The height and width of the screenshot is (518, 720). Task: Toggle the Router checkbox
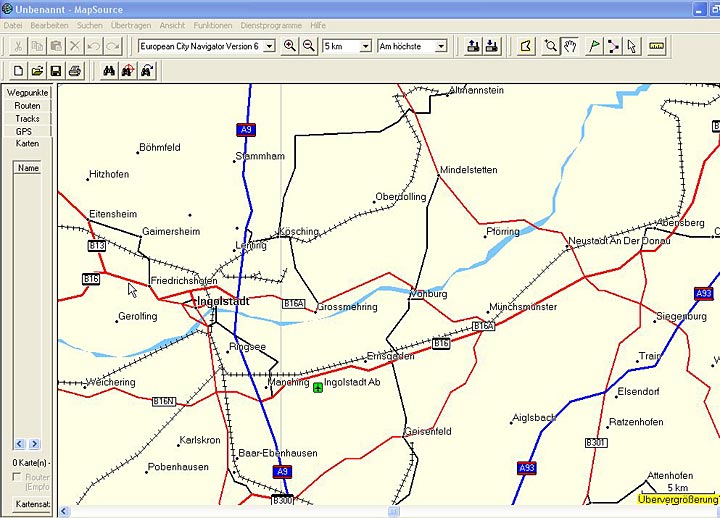[17, 478]
